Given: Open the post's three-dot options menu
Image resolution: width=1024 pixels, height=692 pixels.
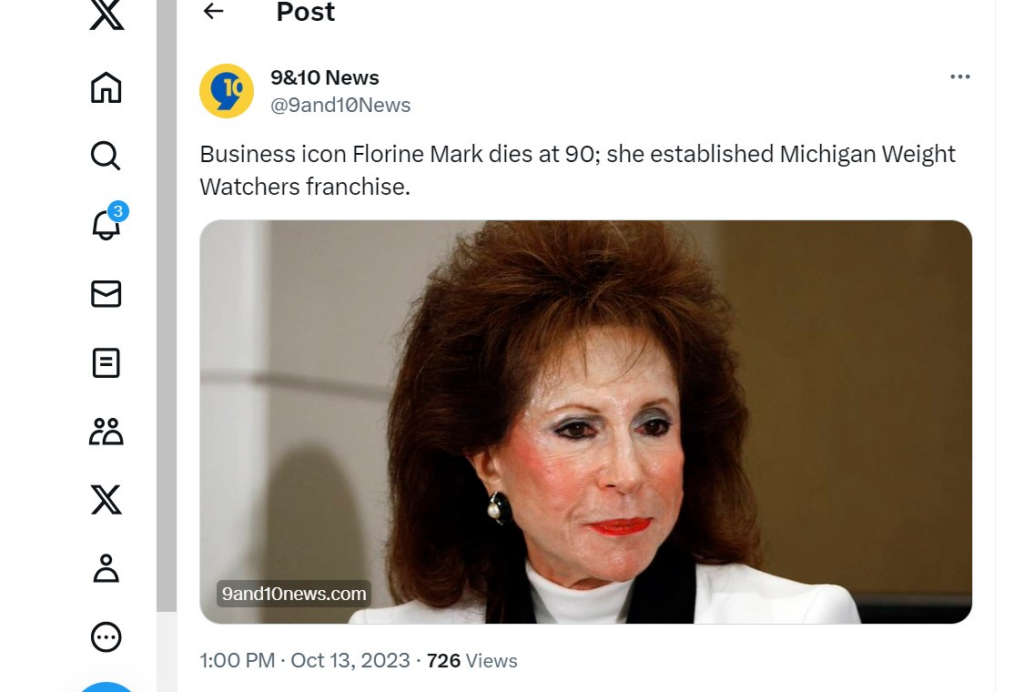Looking at the screenshot, I should 960,76.
